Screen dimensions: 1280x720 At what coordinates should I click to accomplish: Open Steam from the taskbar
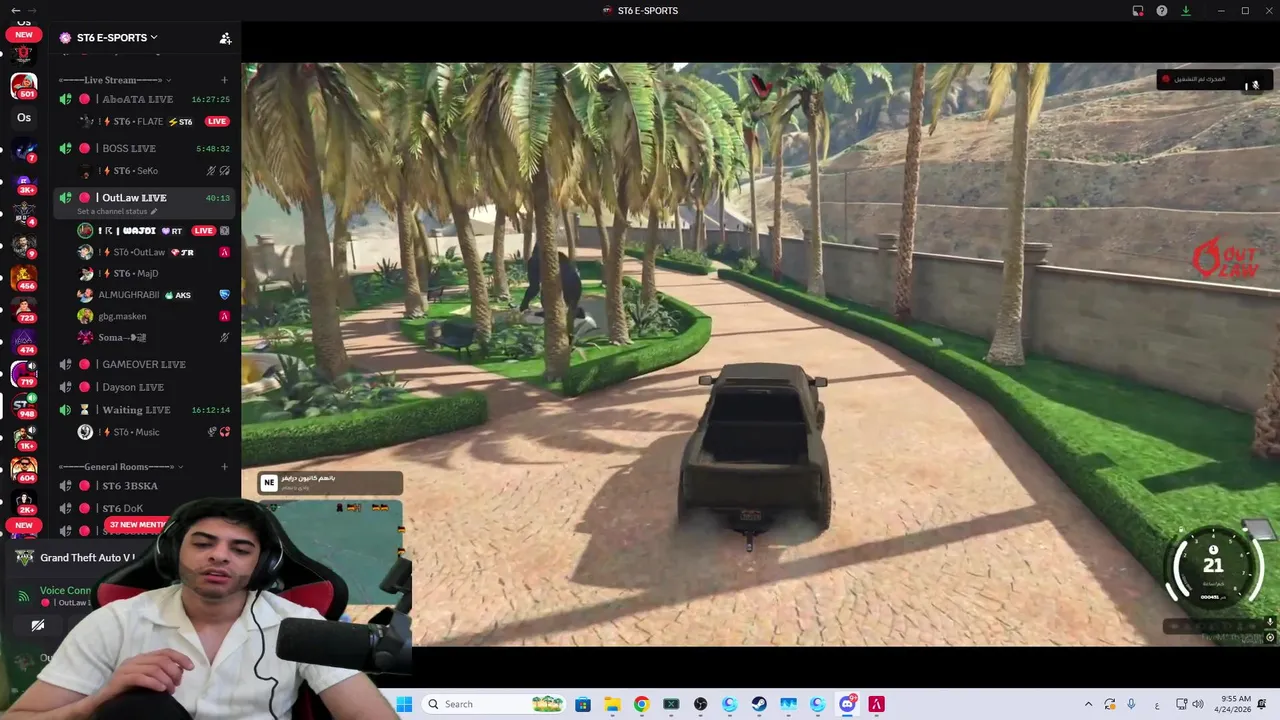coord(759,704)
